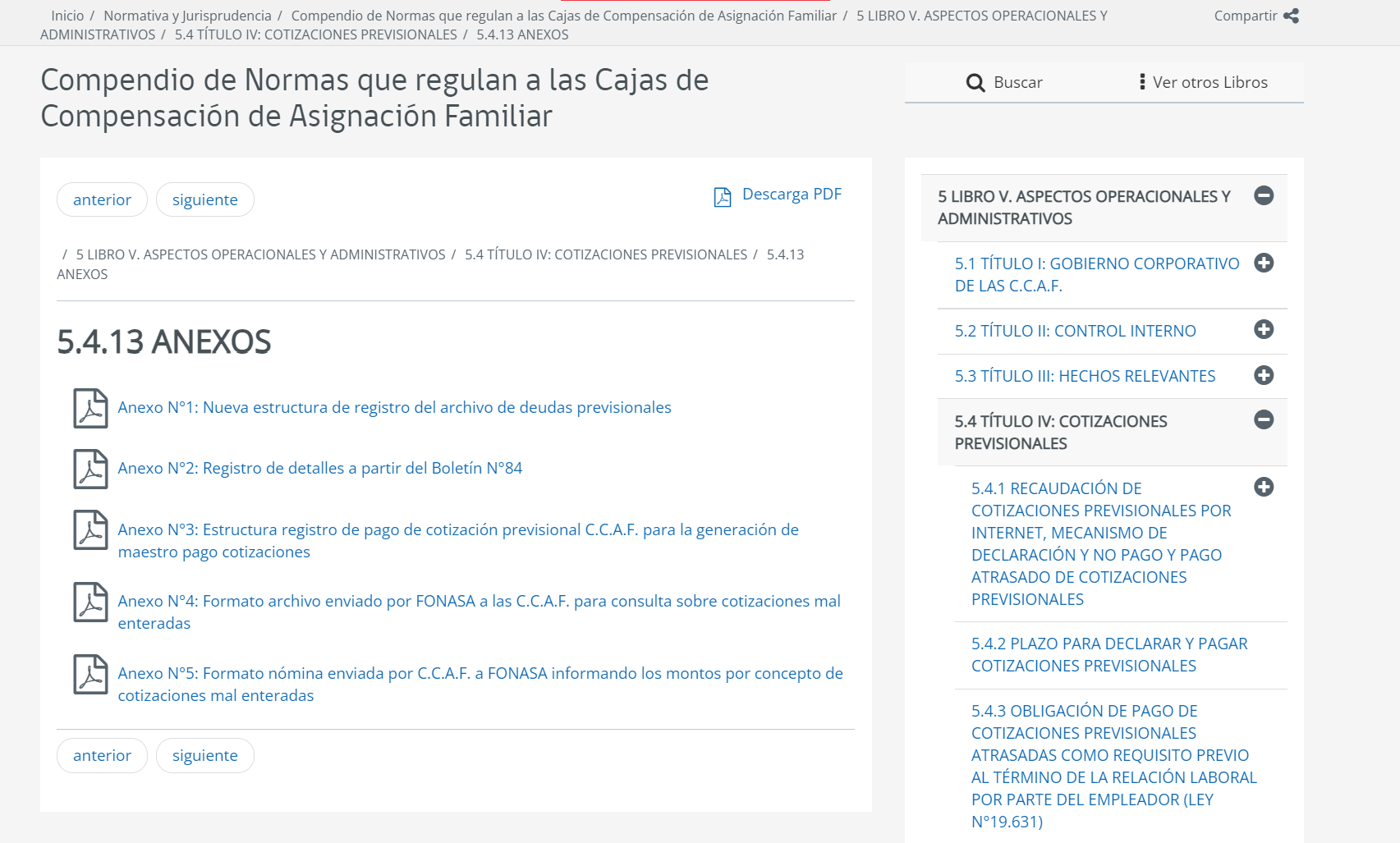This screenshot has height=843, width=1400.
Task: Select 5 LIBRO V. ASPECTOS OPERACIONALES sidebar heading
Action: 1084,208
